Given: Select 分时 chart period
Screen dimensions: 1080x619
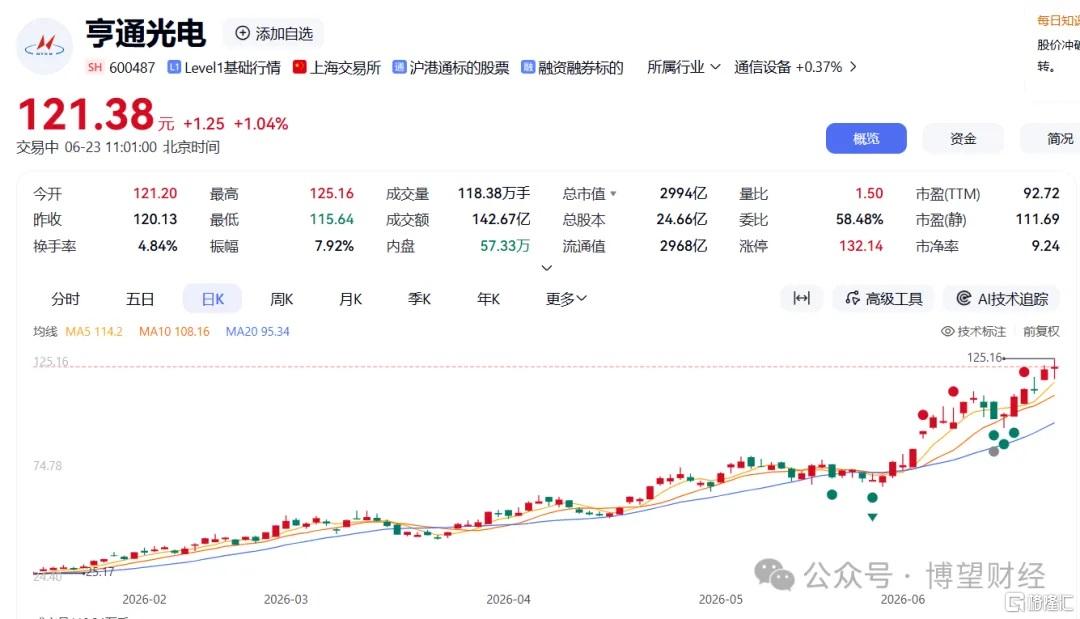Looking at the screenshot, I should click(x=65, y=299).
